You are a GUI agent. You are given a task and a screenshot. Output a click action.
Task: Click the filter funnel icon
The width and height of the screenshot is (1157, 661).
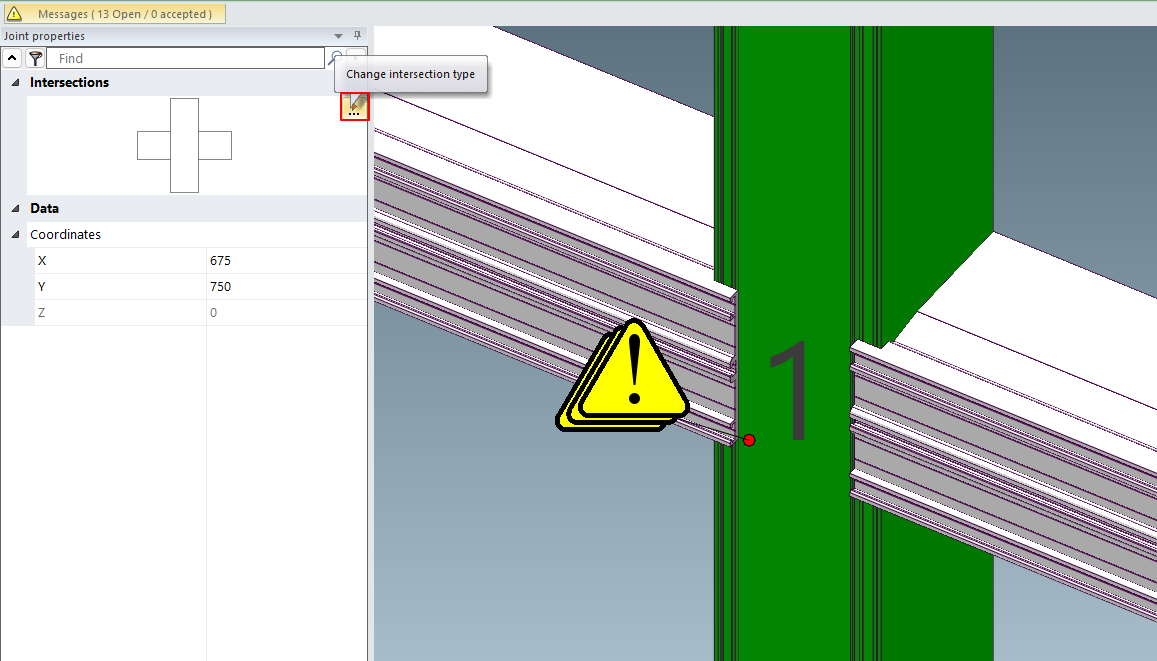click(x=35, y=59)
